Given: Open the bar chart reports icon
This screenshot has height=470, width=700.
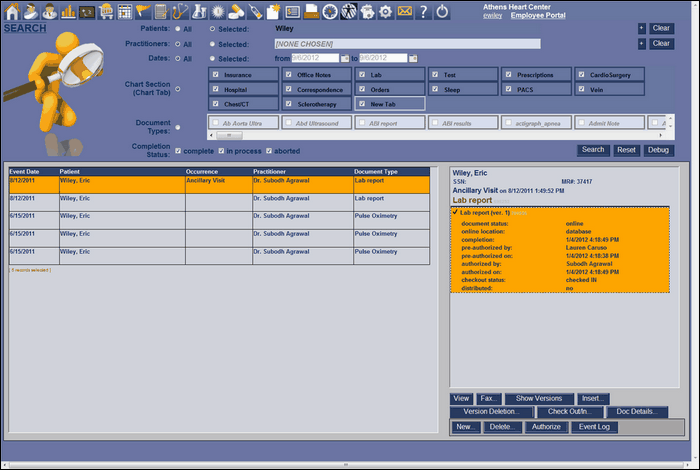Looking at the screenshot, I should (x=68, y=11).
